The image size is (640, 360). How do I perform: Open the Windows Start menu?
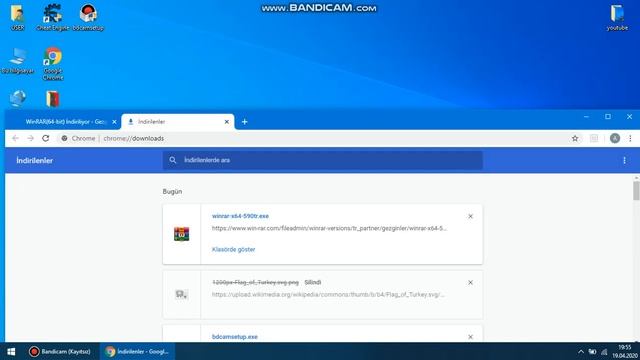coord(11,351)
